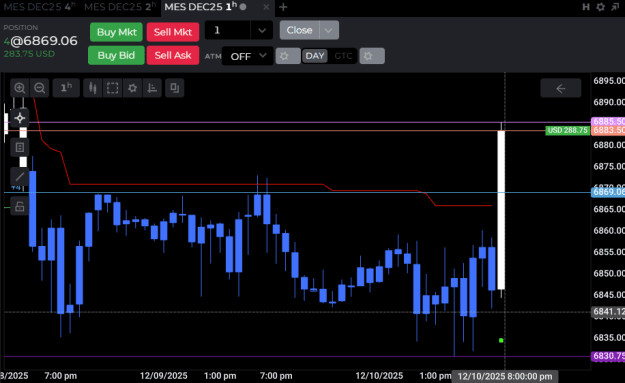Select the trend line drawing tool
This screenshot has width=625, height=383.
[20, 177]
